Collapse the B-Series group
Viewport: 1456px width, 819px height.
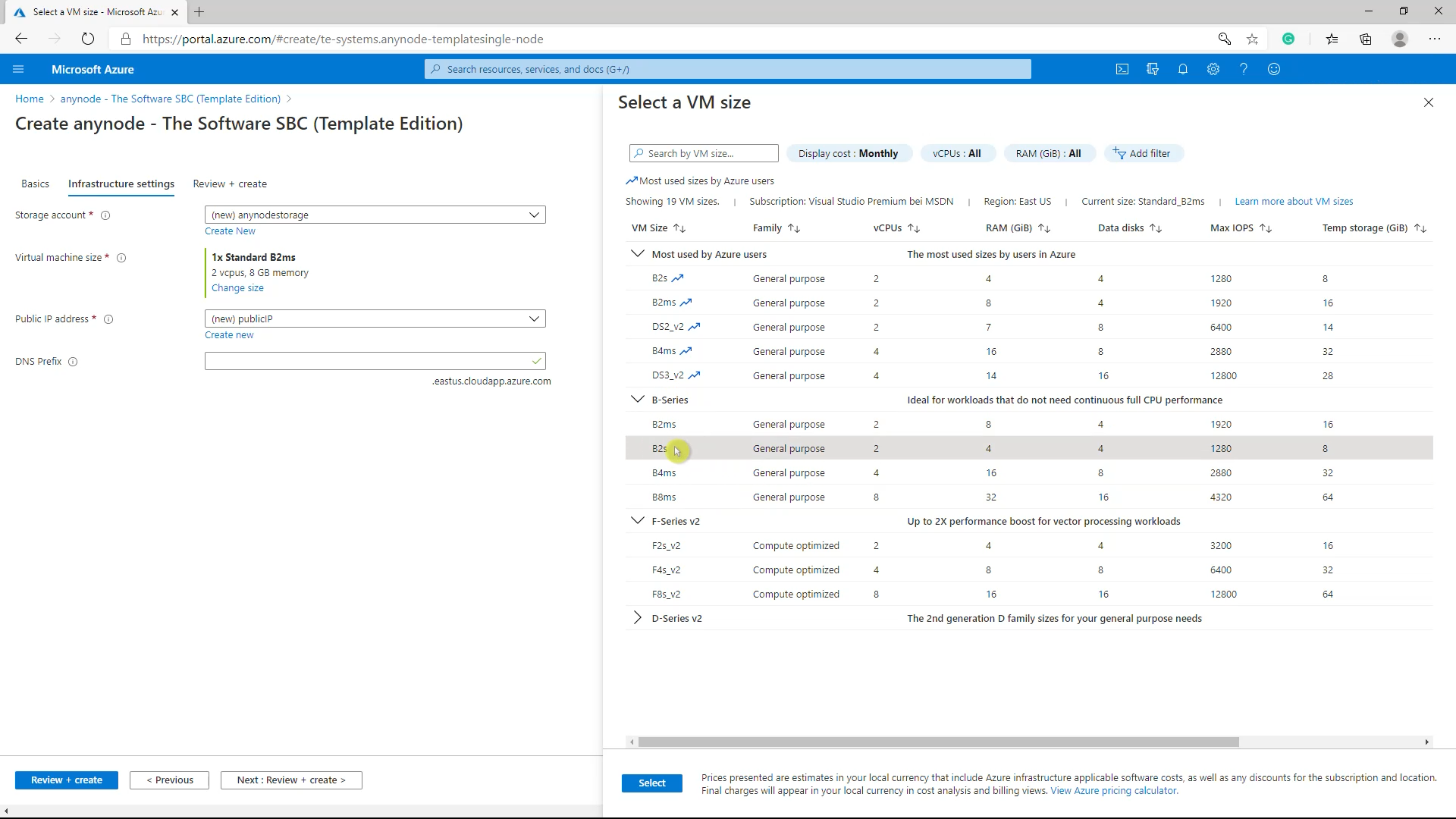[x=638, y=400]
